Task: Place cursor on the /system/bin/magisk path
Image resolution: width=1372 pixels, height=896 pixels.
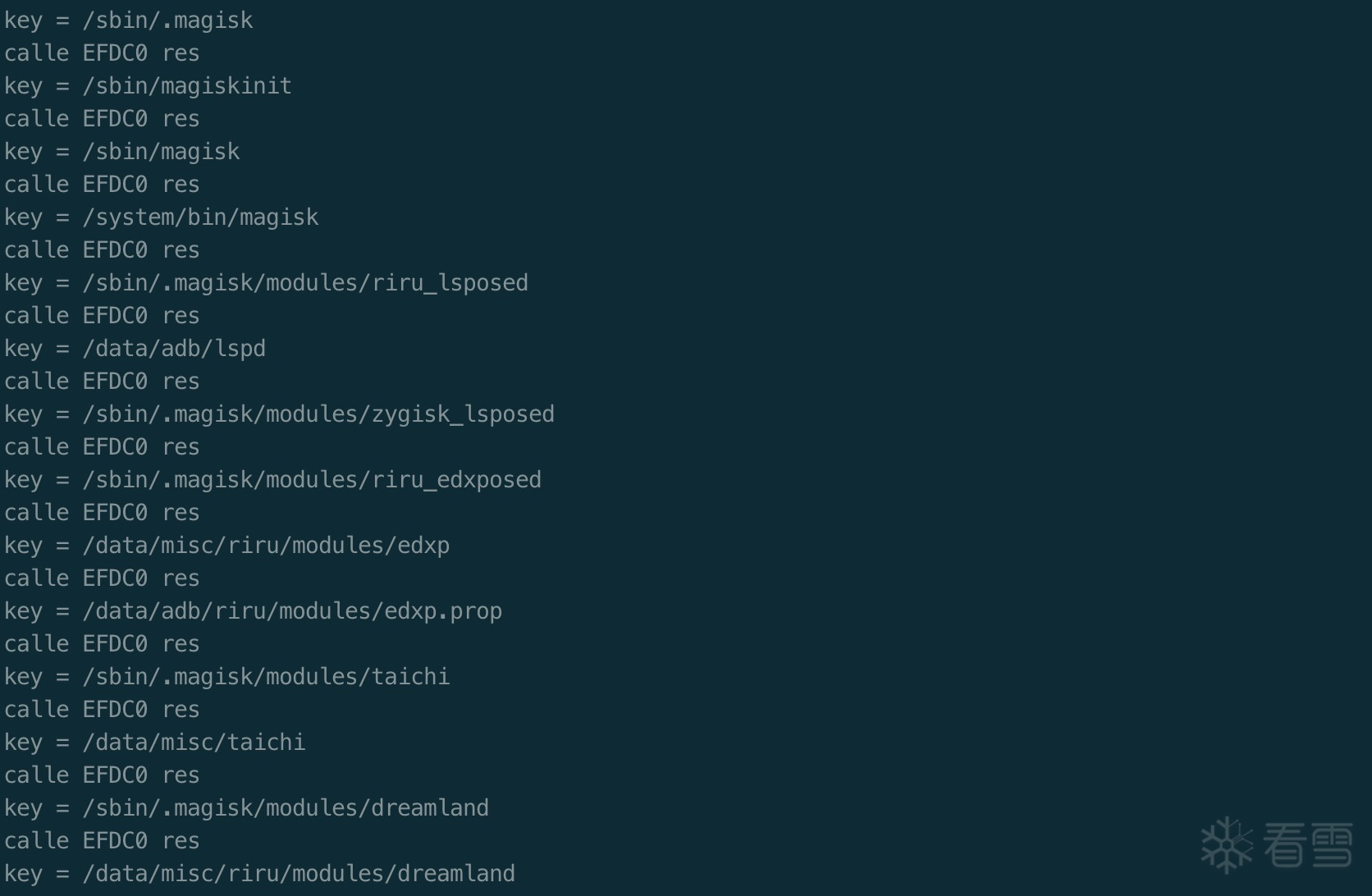Action: pos(200,217)
